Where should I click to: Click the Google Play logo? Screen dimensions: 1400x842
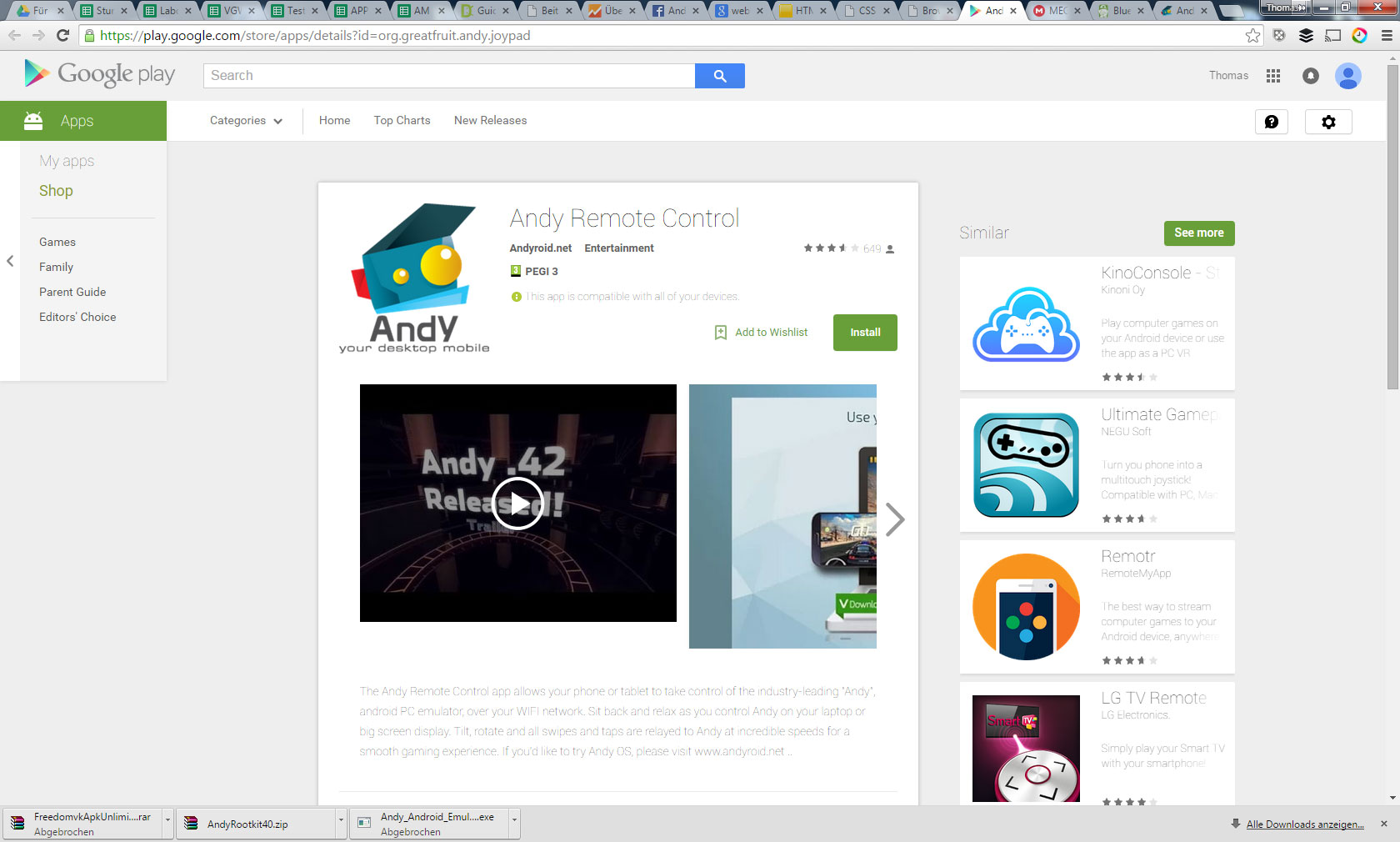100,74
